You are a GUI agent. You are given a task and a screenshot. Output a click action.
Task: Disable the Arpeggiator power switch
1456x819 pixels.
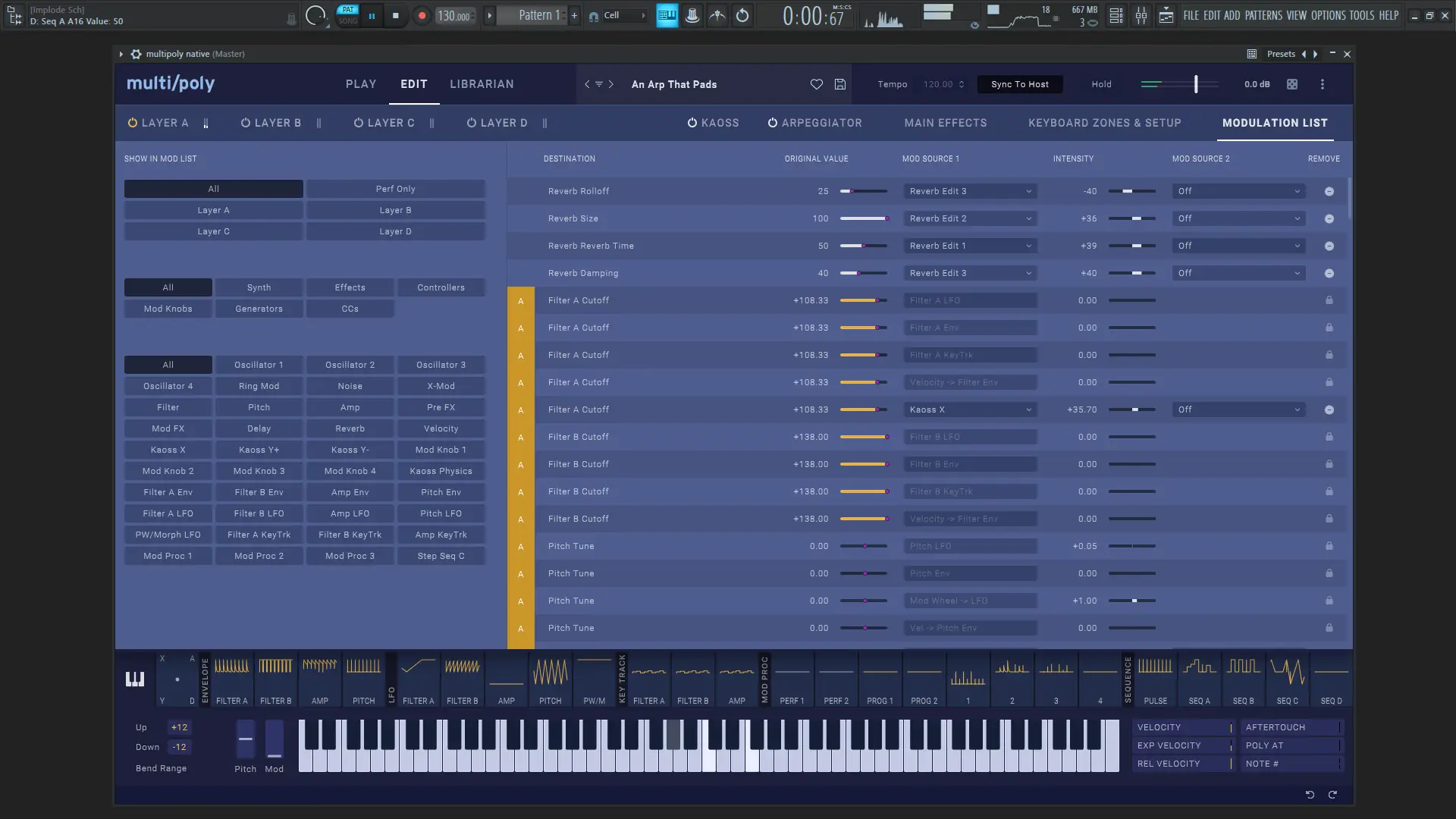pyautogui.click(x=772, y=123)
